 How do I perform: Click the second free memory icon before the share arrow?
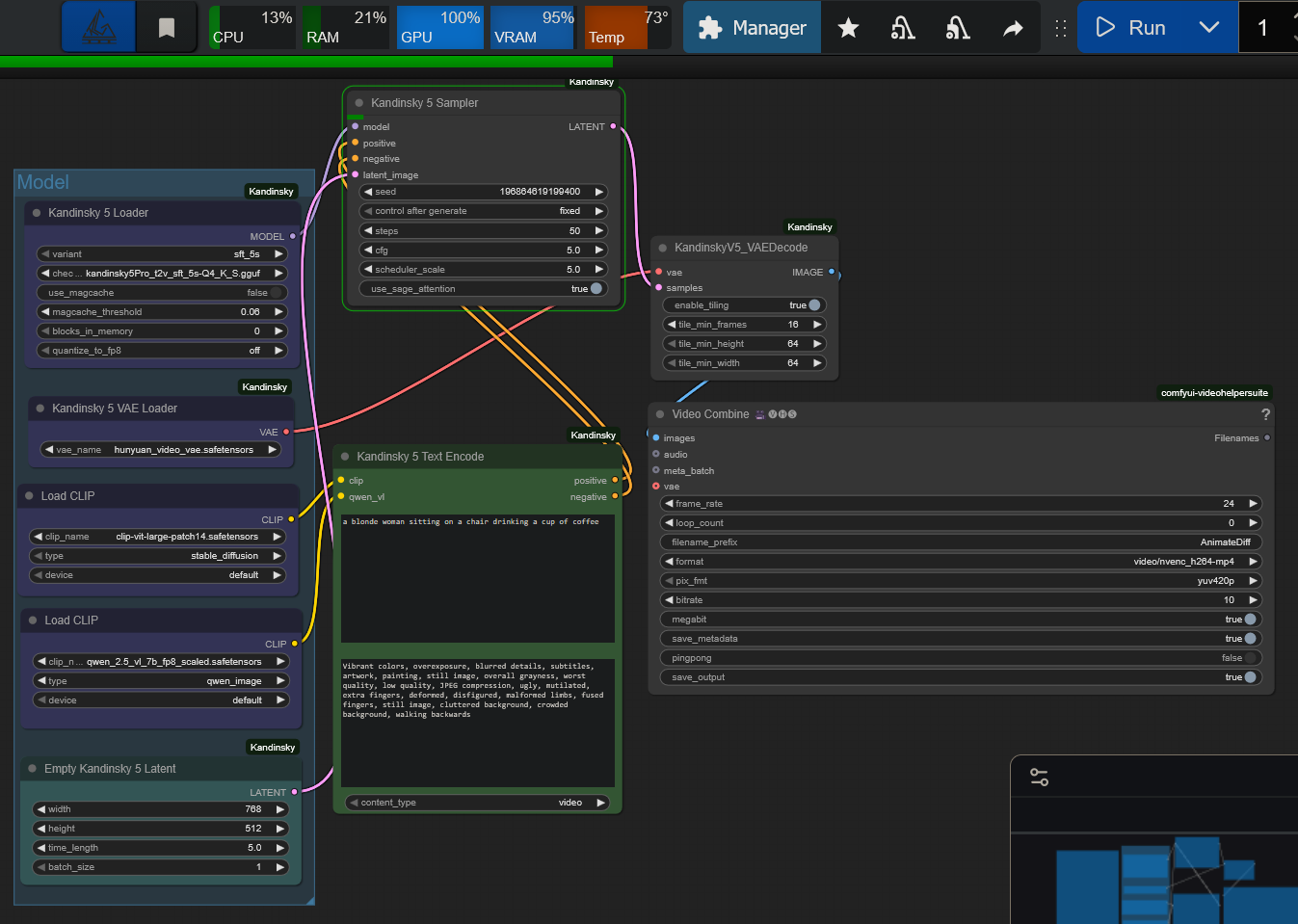(x=957, y=28)
